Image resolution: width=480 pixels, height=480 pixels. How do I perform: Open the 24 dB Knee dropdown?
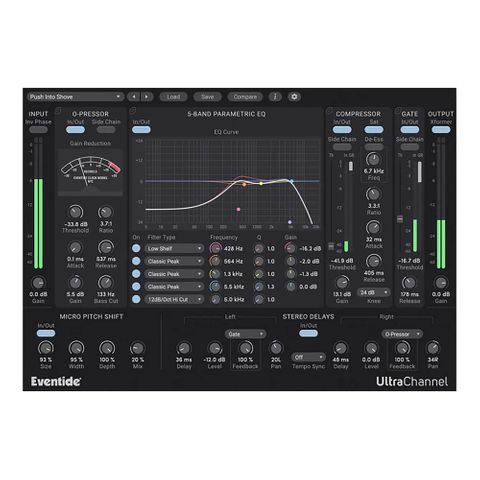point(374,293)
